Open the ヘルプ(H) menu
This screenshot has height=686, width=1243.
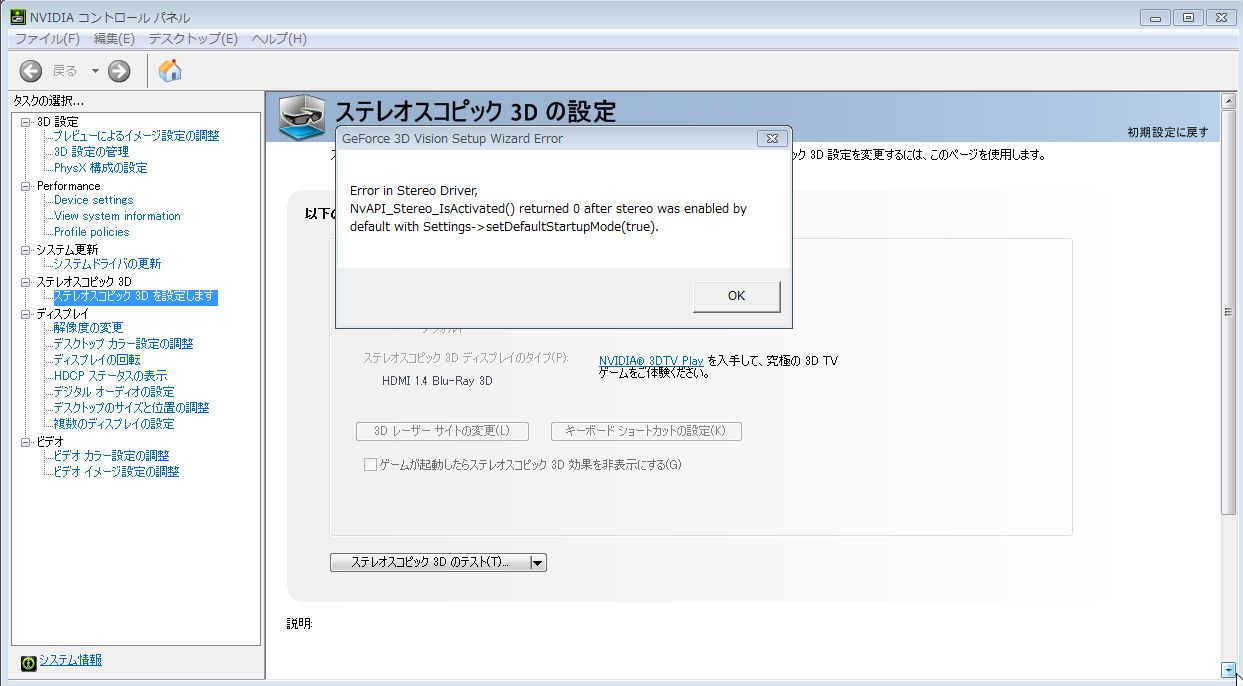[x=279, y=39]
